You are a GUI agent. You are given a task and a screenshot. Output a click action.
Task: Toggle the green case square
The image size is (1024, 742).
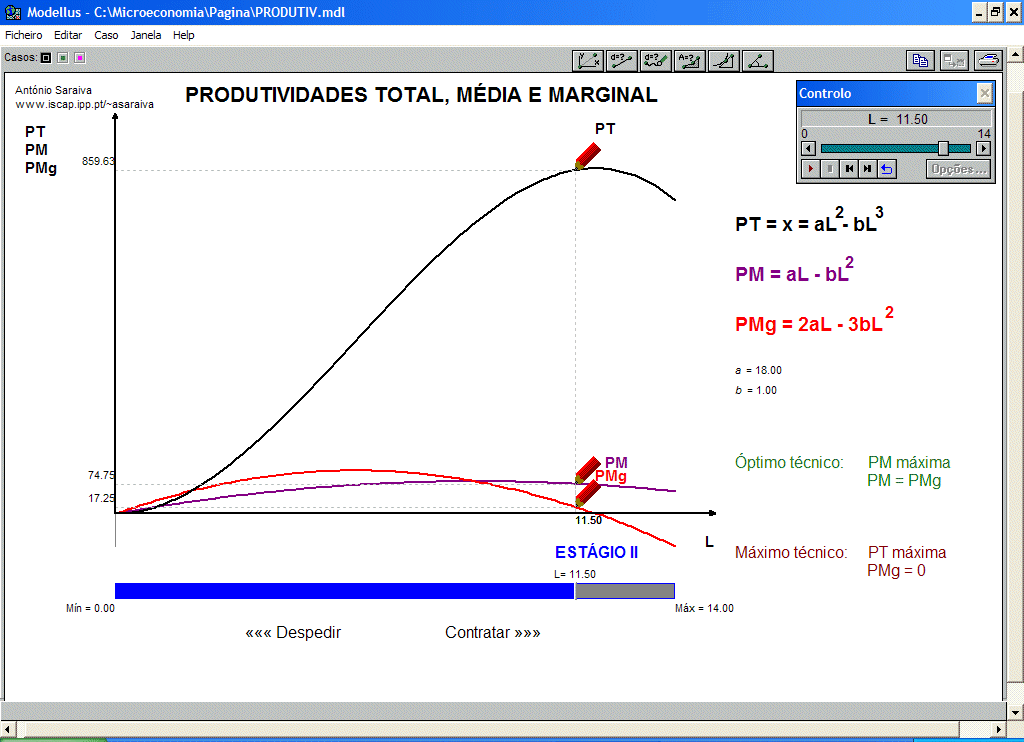point(63,58)
